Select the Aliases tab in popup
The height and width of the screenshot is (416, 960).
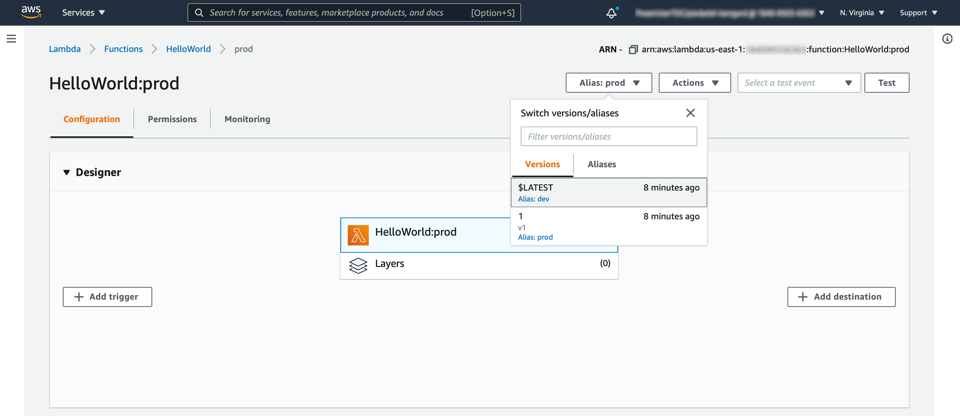(602, 164)
